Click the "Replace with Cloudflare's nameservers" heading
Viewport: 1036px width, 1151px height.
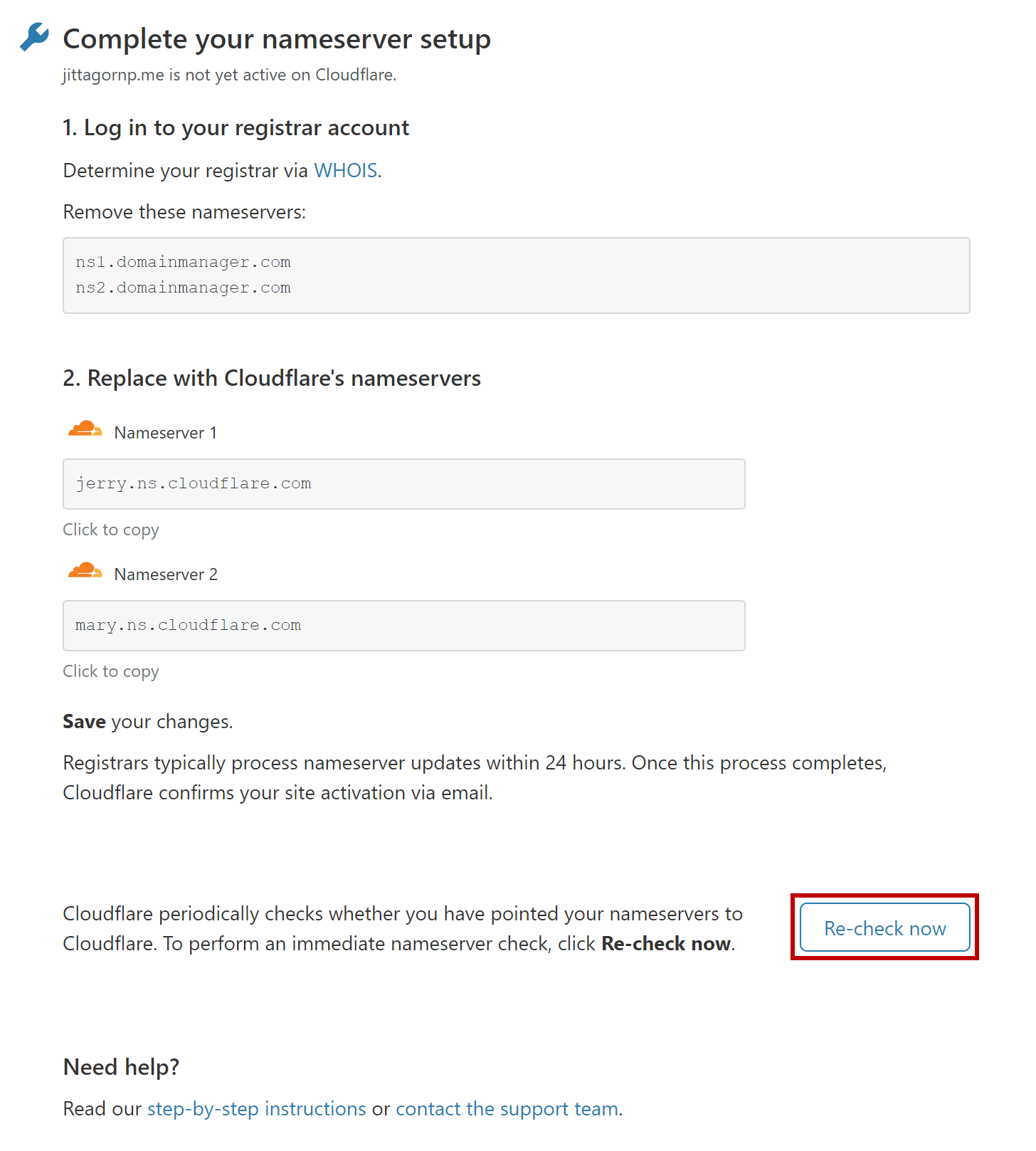(x=272, y=379)
